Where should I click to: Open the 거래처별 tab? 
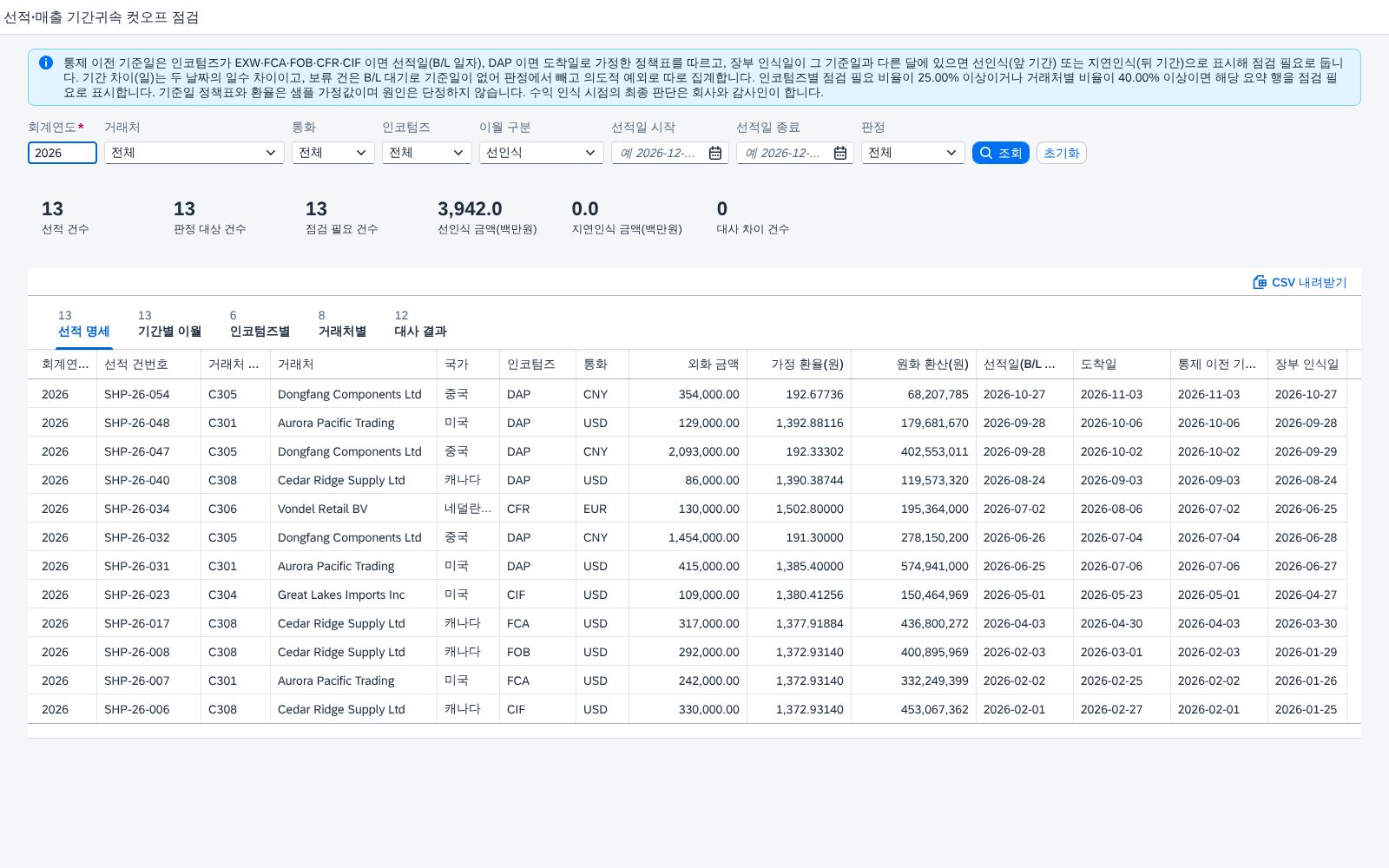(342, 324)
